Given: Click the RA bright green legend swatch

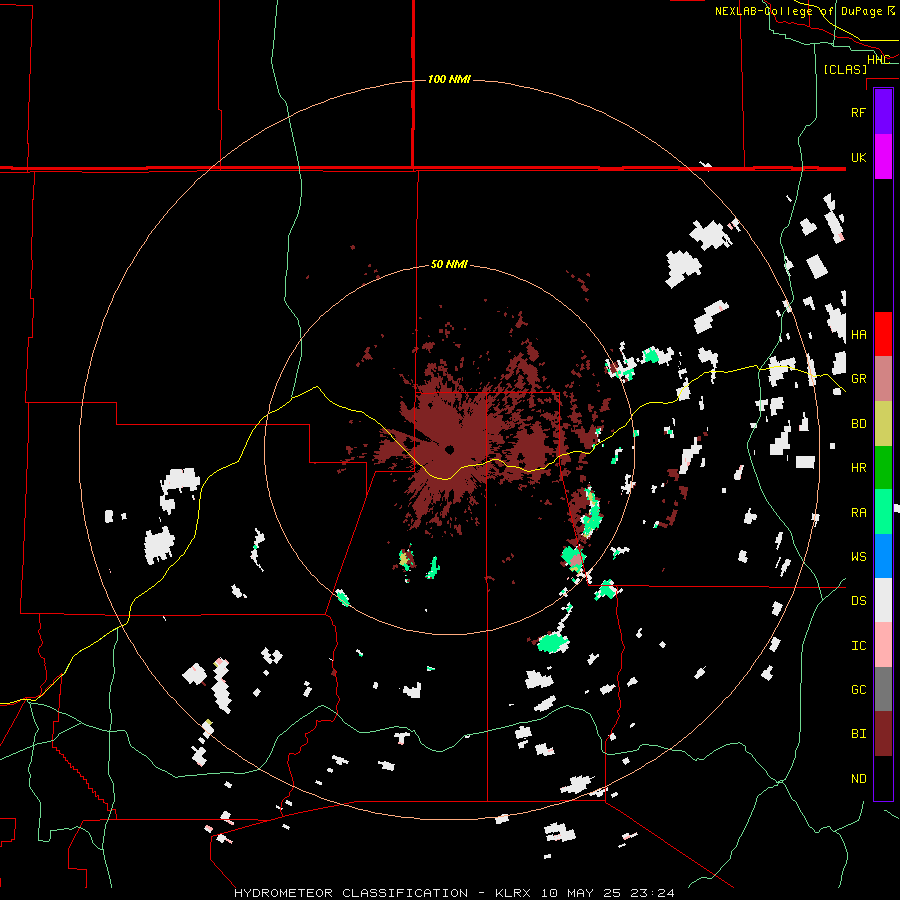Looking at the screenshot, I should point(883,512).
